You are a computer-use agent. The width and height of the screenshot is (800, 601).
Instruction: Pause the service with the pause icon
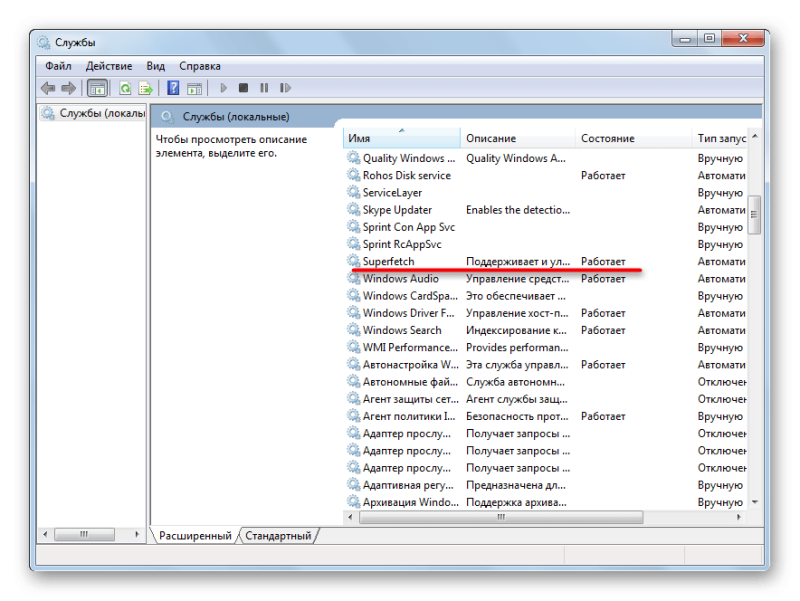tap(264, 88)
